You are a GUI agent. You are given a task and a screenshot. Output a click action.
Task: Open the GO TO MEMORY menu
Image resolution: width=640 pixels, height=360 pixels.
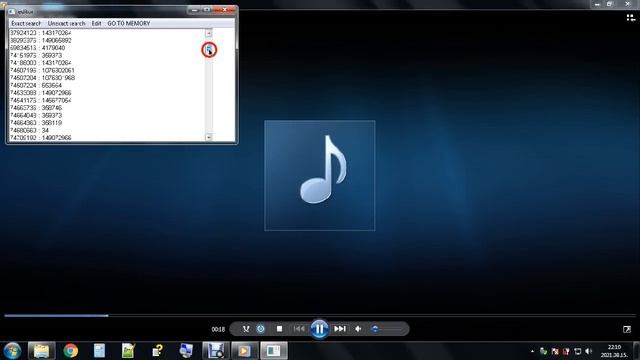point(129,23)
